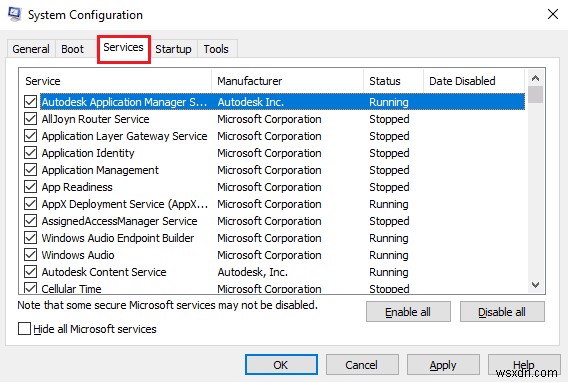Select the AppX Deployment Service name
The width and height of the screenshot is (569, 383).
125,204
